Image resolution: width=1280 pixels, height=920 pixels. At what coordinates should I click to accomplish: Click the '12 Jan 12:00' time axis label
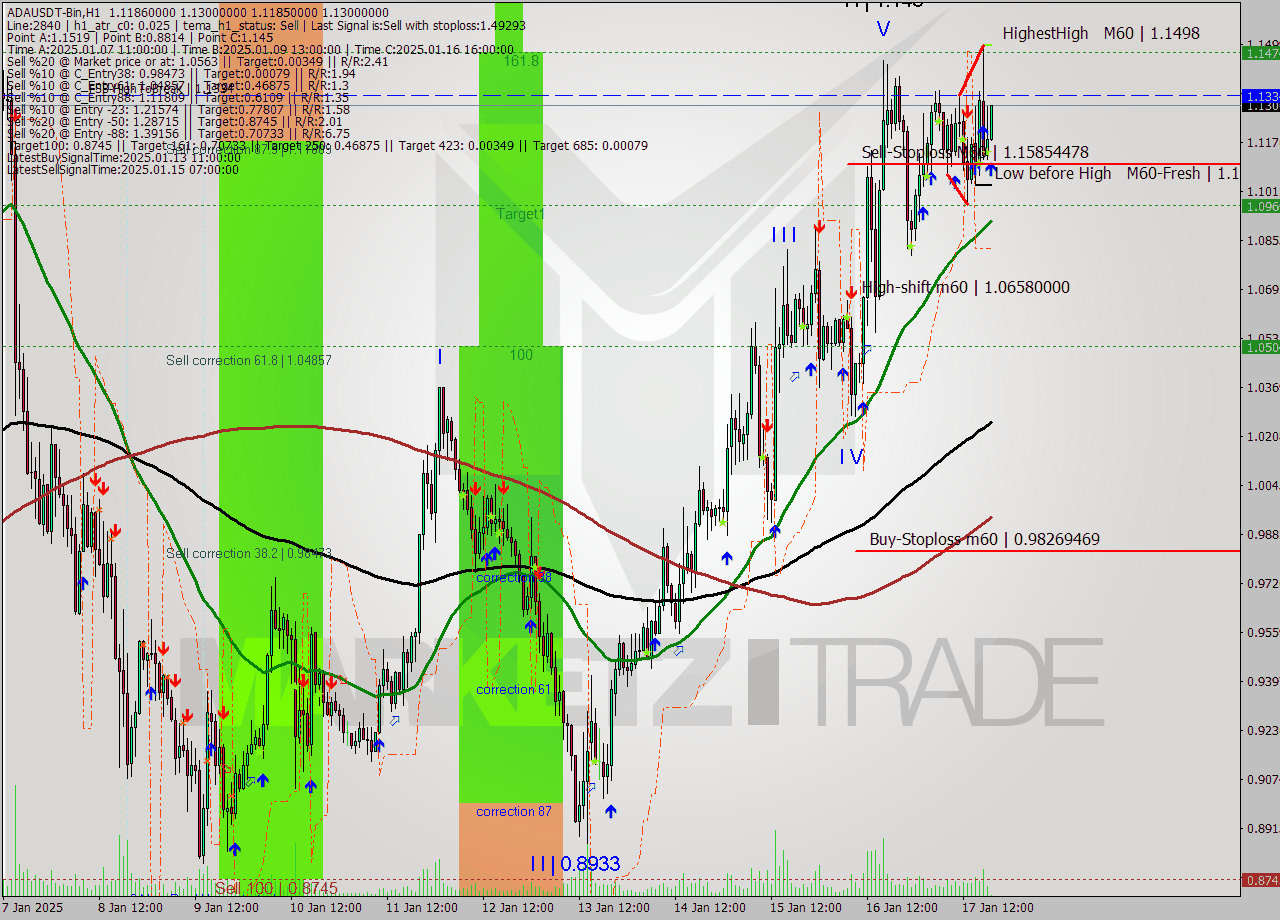pos(516,908)
